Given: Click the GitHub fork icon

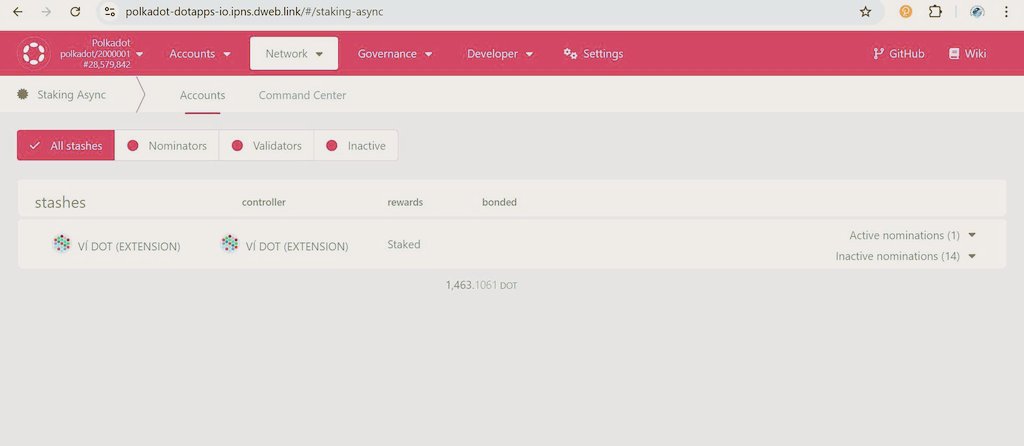Looking at the screenshot, I should pos(878,54).
